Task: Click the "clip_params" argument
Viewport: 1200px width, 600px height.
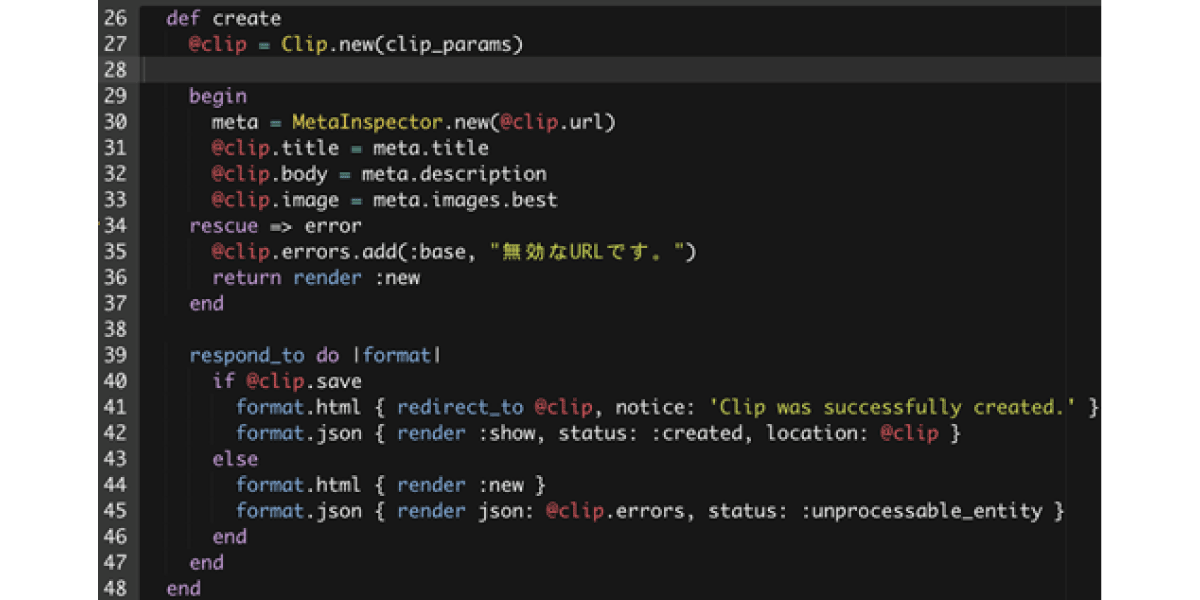Action: 449,45
